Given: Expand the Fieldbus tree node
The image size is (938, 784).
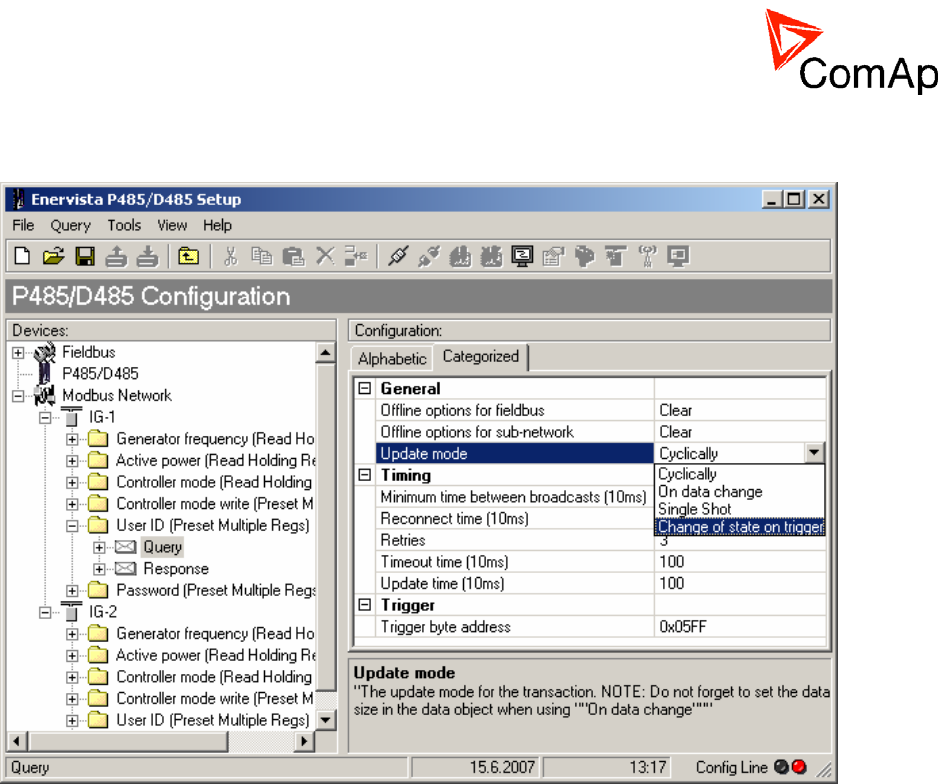Looking at the screenshot, I should 18,353.
